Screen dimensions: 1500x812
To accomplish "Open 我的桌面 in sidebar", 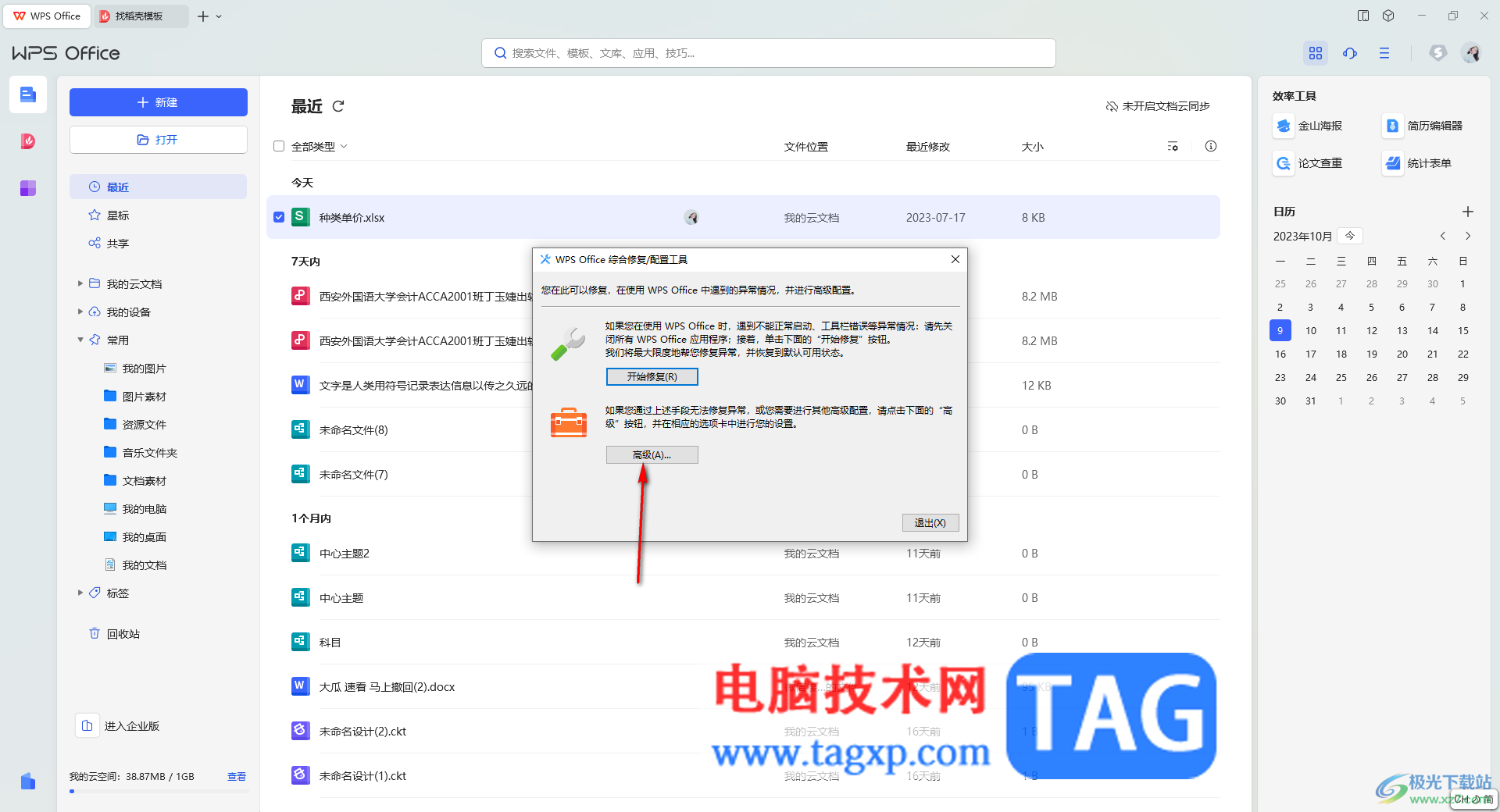I will 135,537.
